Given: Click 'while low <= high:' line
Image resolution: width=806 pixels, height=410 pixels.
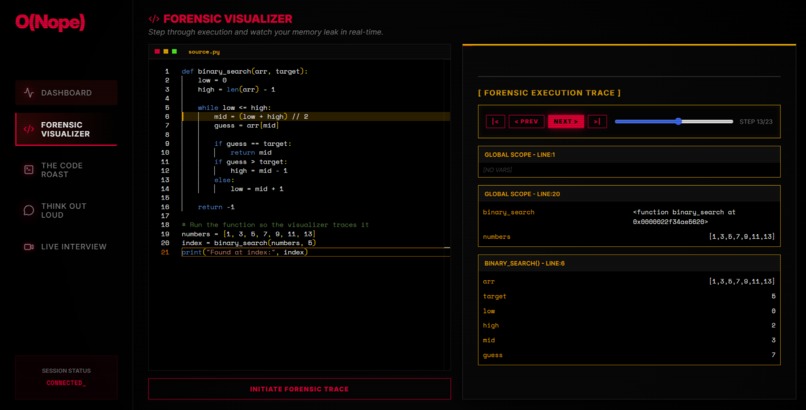Looking at the screenshot, I should tap(234, 108).
